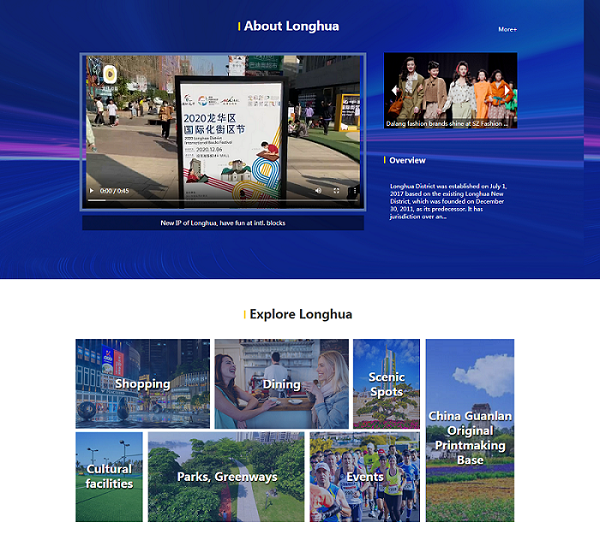Open video more options menu

click(x=354, y=190)
